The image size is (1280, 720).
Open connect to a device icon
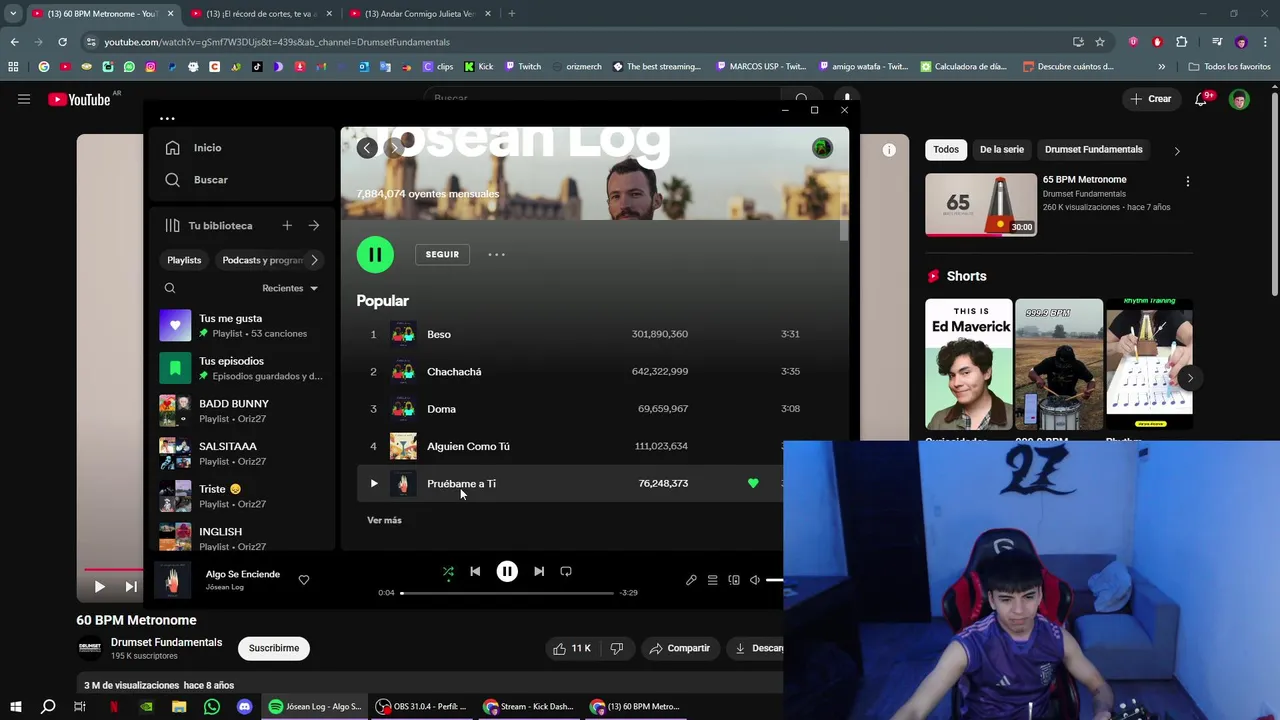tap(734, 580)
